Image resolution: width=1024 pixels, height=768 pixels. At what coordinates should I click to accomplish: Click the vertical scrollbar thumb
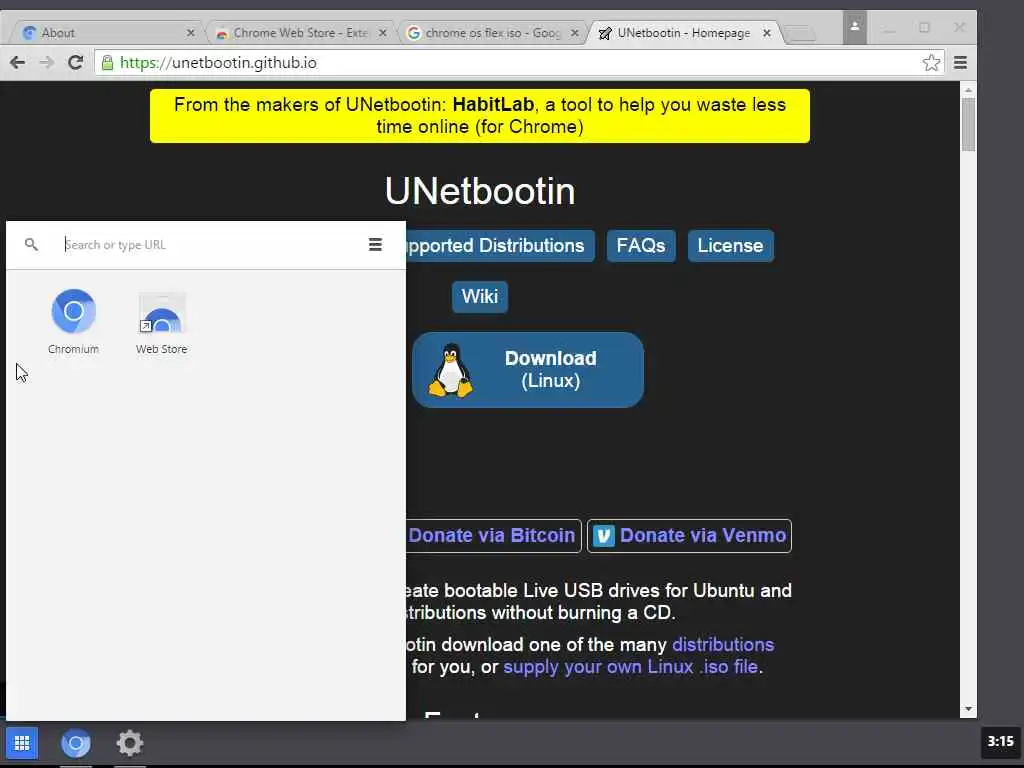(968, 124)
